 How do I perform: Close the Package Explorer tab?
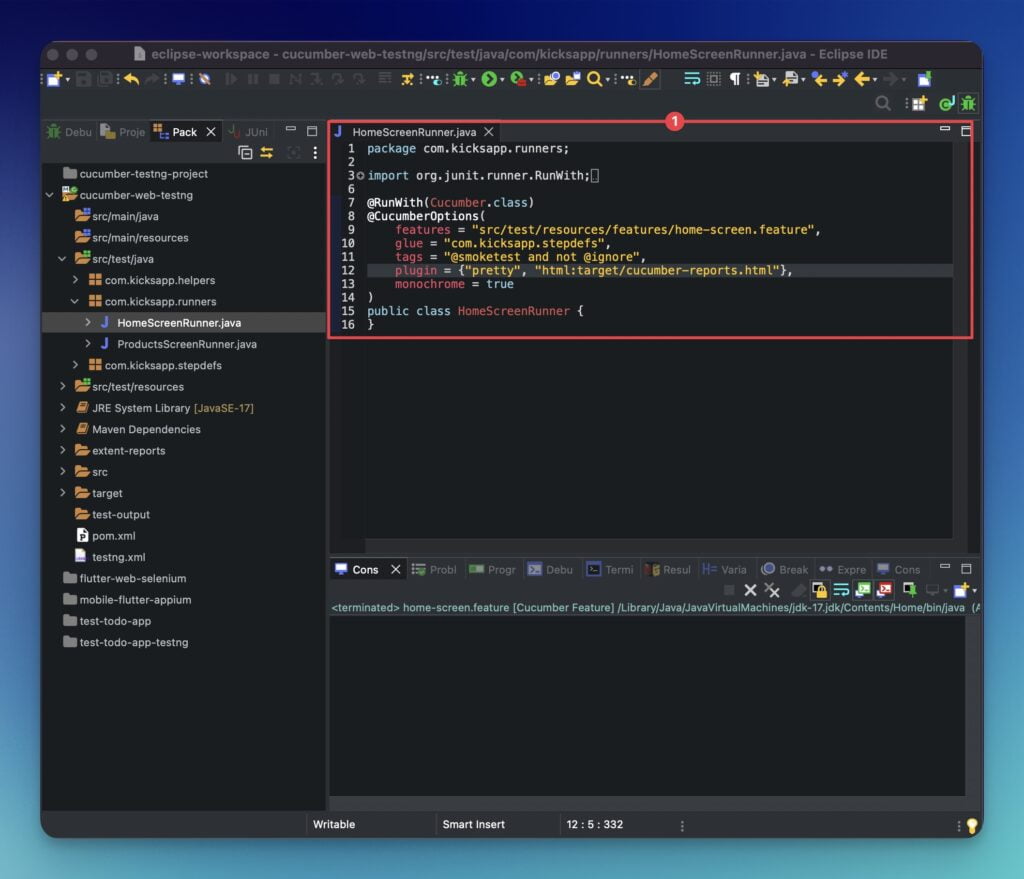pyautogui.click(x=210, y=132)
